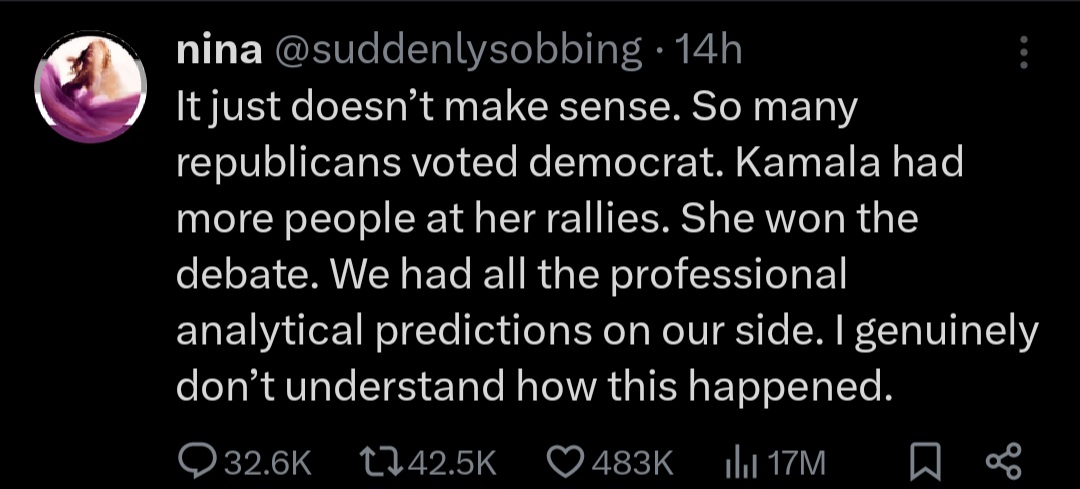Viewport: 1080px width, 489px height.
Task: Like the tweet with heart icon
Action: [567, 462]
